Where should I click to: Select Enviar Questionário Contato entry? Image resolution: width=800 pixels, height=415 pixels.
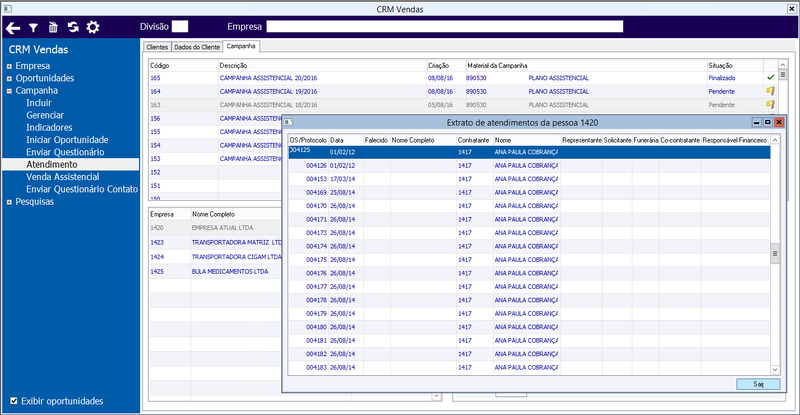click(x=82, y=189)
